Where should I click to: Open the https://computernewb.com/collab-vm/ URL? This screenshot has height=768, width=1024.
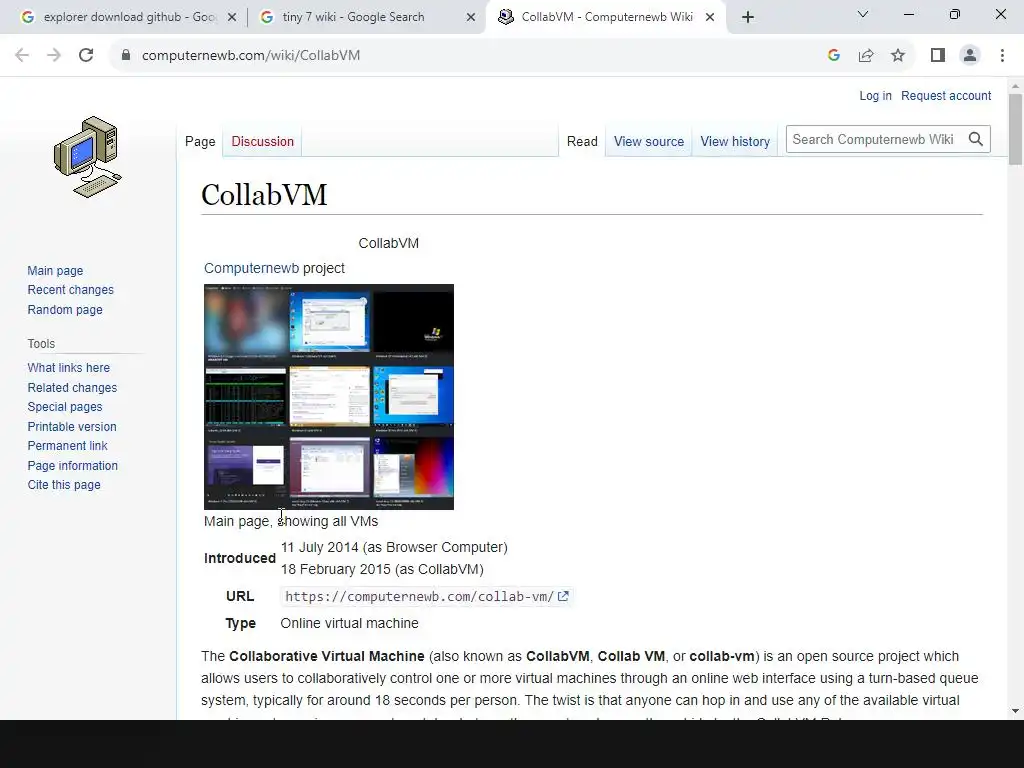[x=419, y=596]
